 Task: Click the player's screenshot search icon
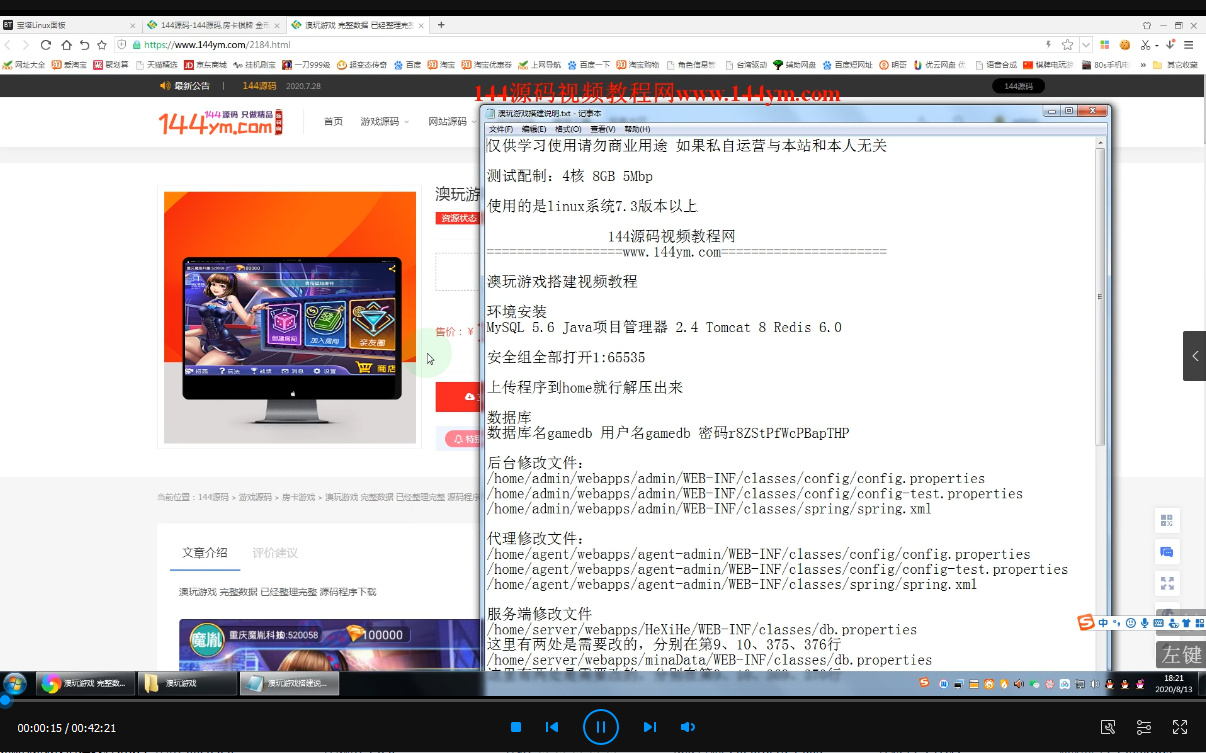[1108, 727]
